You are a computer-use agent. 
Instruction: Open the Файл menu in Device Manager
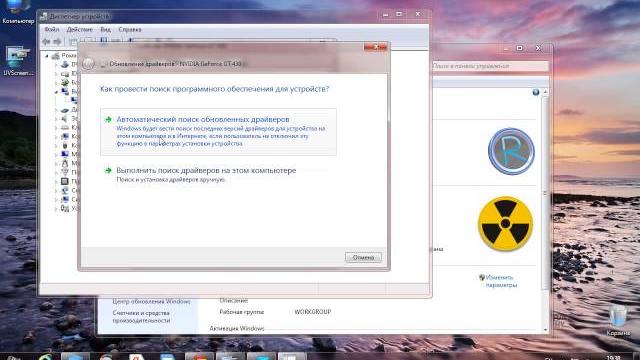[52, 29]
